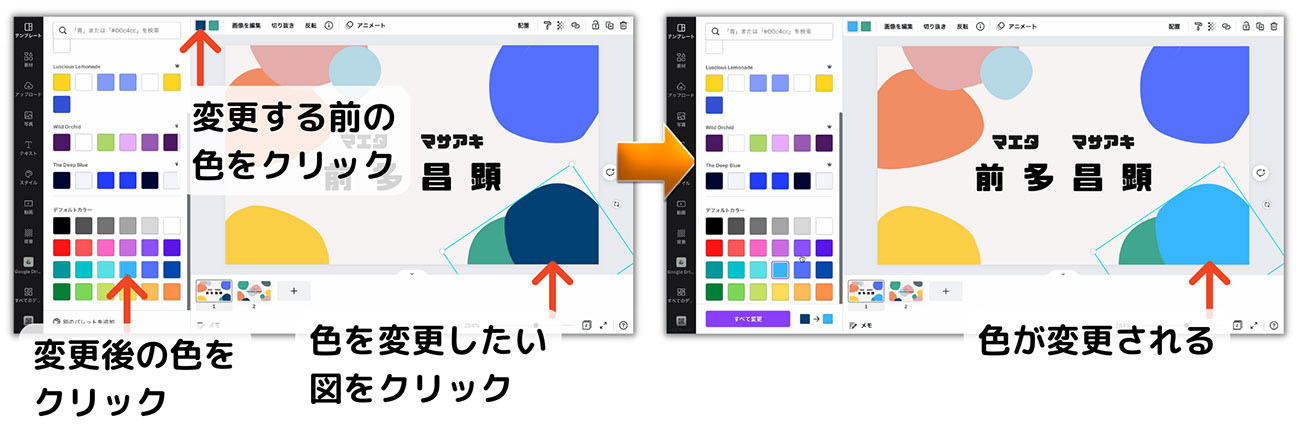Open テンプレート panel in right screenshot sidebar
The width and height of the screenshot is (1300, 427).
(x=681, y=30)
